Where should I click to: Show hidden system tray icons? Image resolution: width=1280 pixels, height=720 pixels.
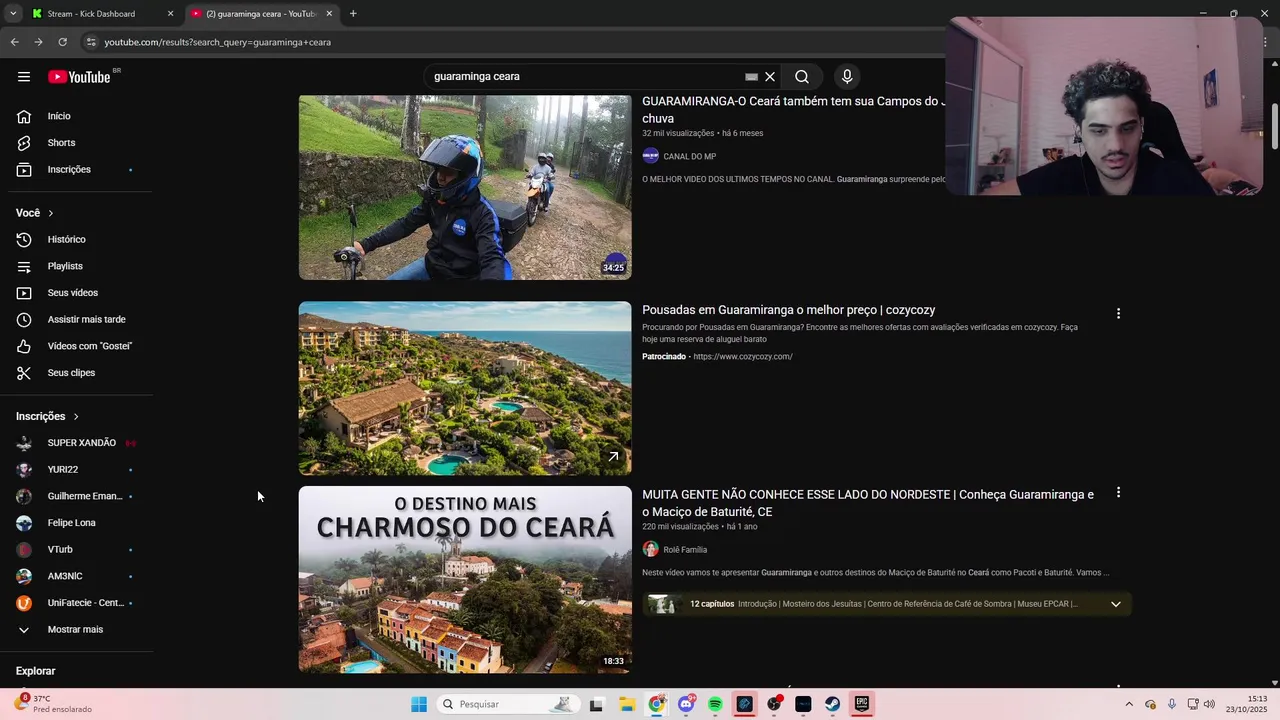click(1129, 704)
